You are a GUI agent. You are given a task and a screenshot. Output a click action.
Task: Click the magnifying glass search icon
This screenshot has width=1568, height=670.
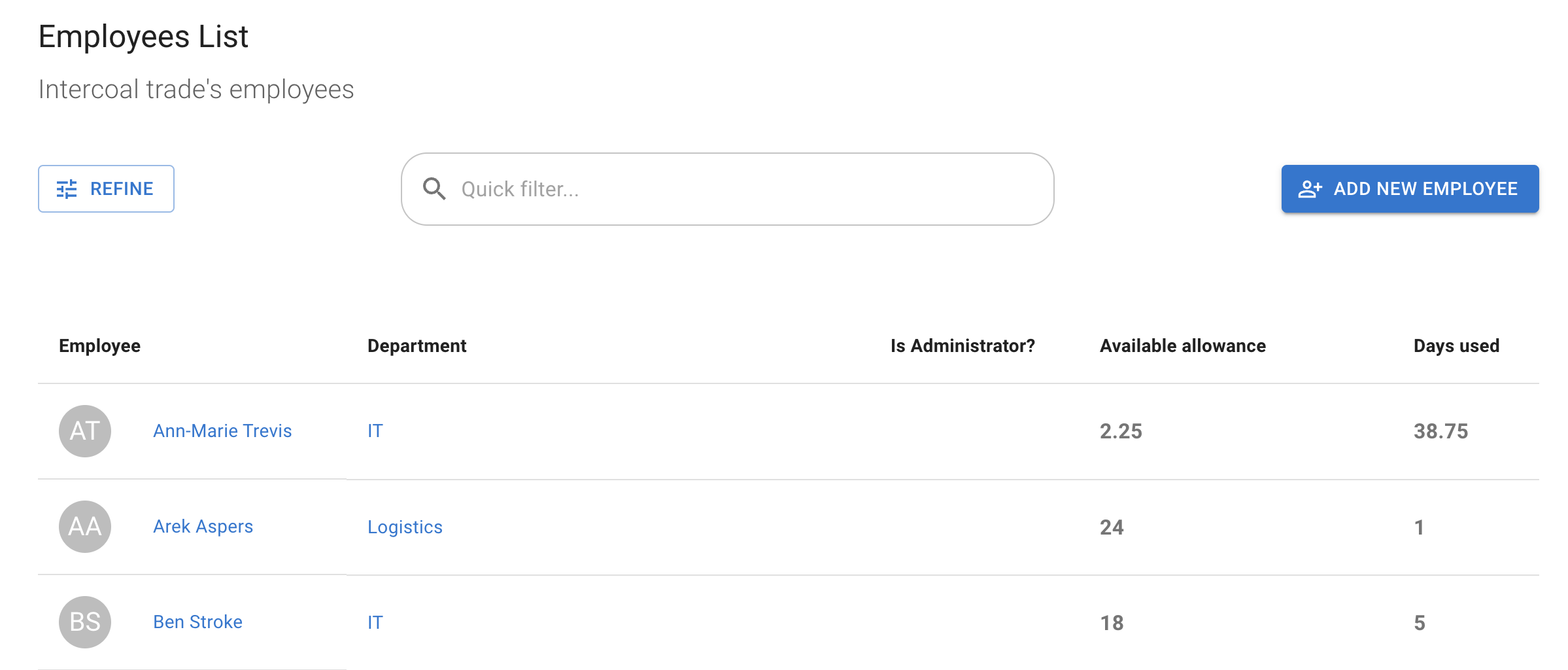coord(434,188)
